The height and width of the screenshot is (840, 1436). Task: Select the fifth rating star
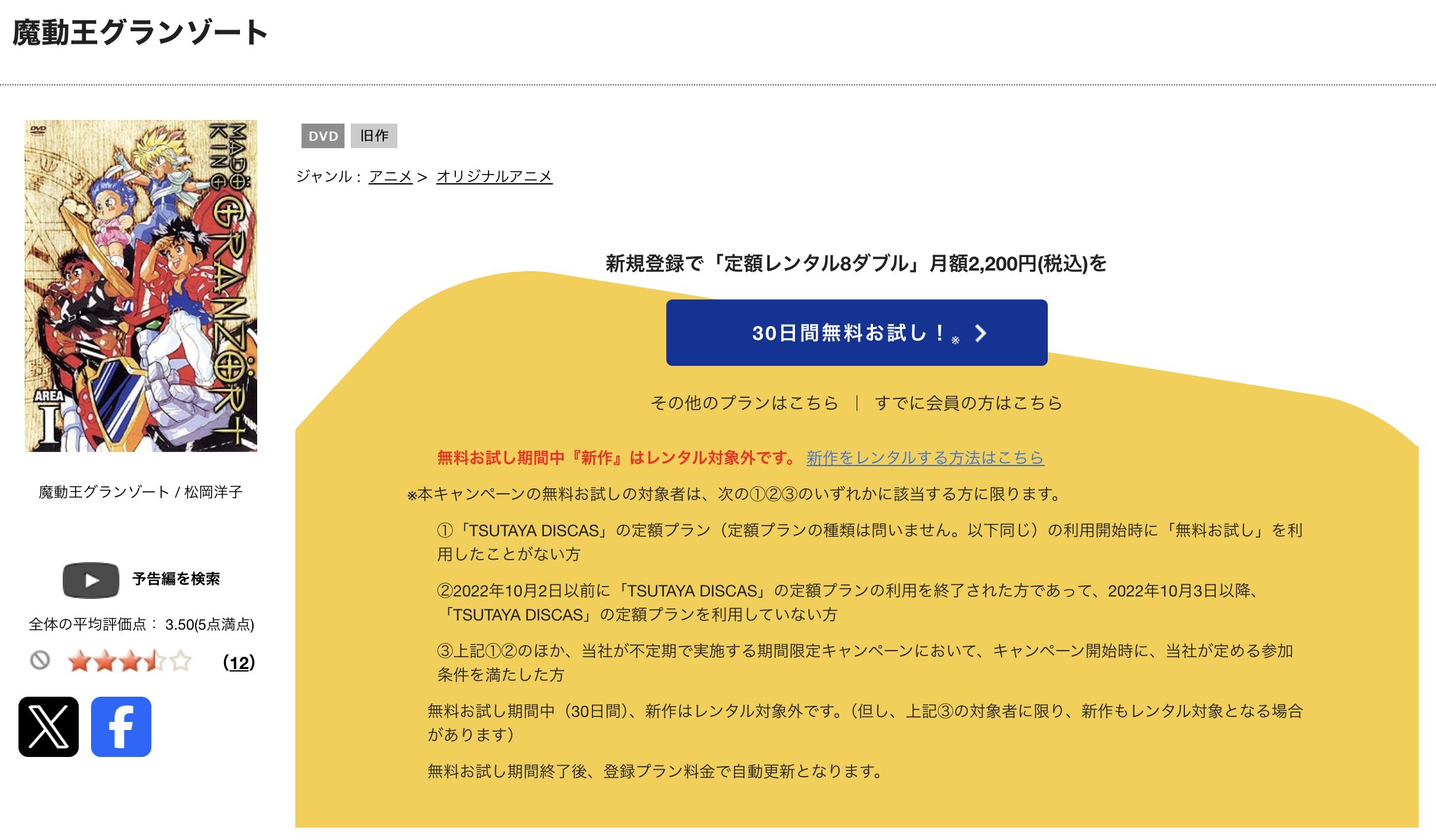point(181,661)
